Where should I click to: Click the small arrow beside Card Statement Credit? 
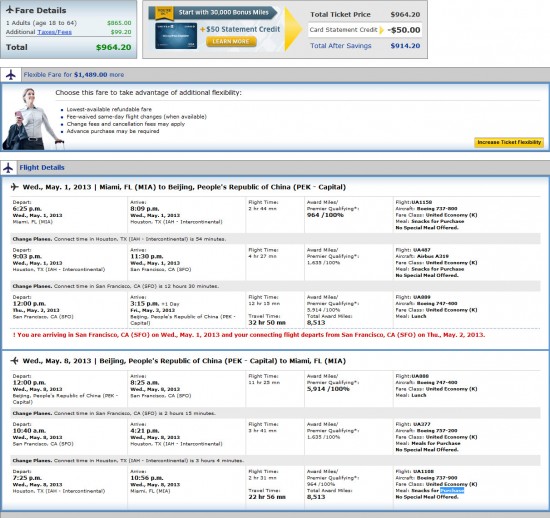click(382, 30)
